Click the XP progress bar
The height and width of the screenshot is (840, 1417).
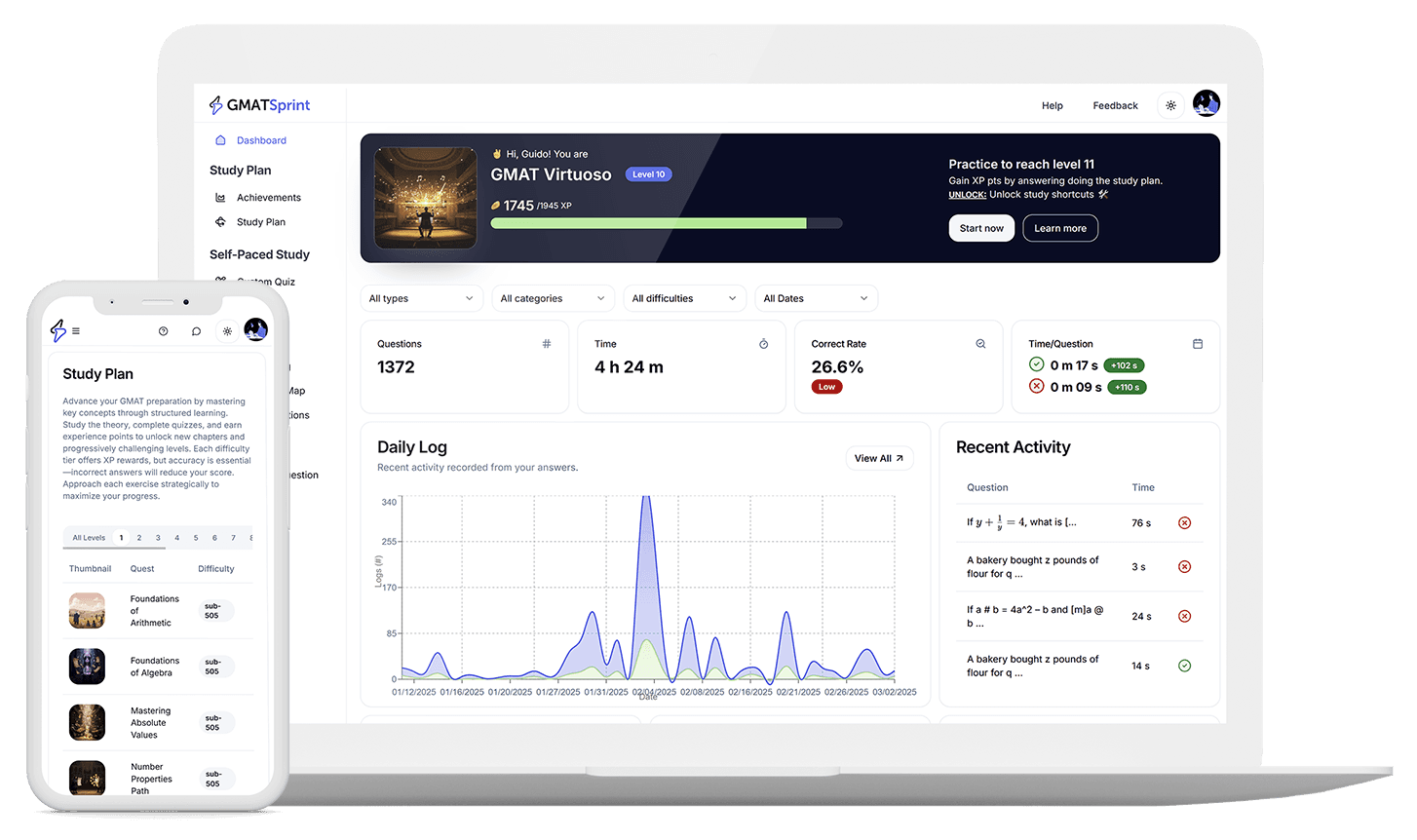click(667, 223)
